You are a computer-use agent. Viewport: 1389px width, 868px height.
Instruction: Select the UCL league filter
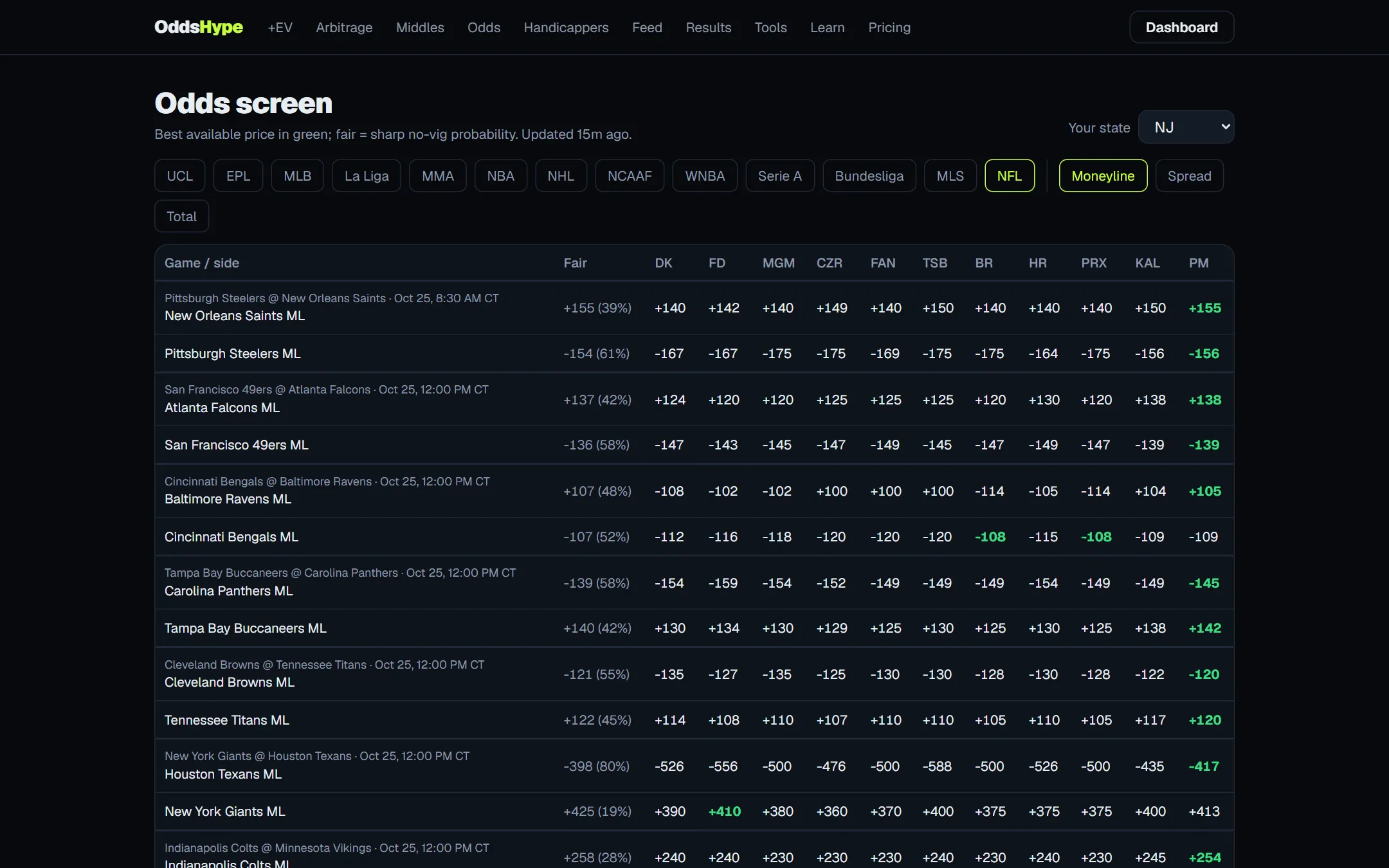coord(179,176)
